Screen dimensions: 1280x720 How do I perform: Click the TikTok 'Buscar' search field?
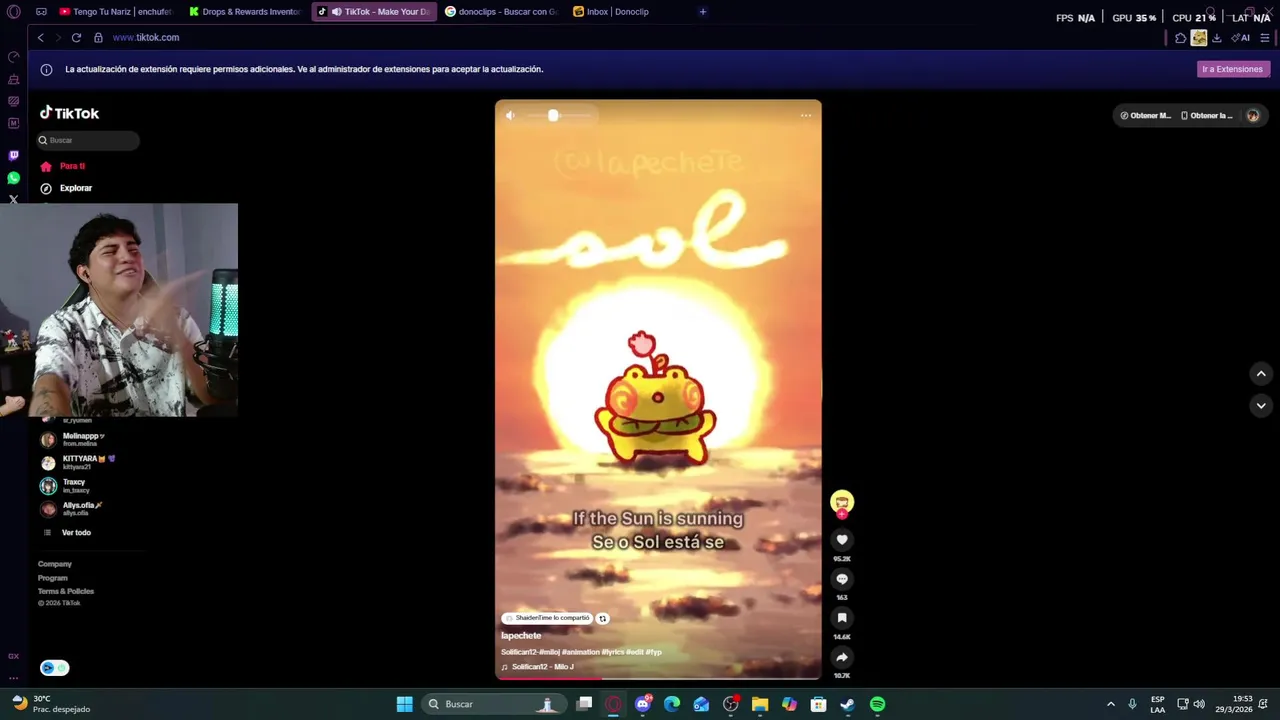(88, 140)
